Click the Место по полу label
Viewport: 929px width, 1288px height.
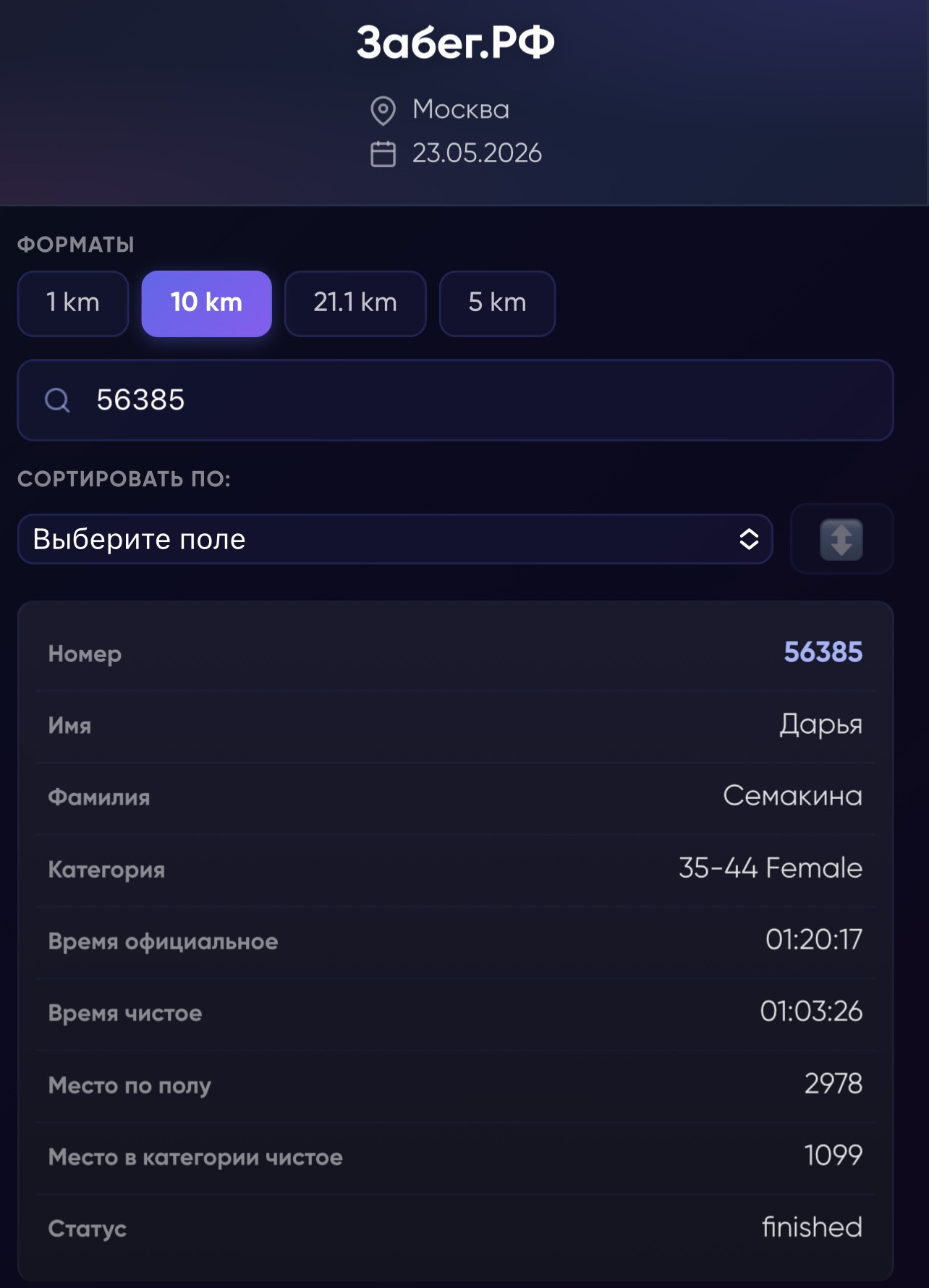point(130,1085)
